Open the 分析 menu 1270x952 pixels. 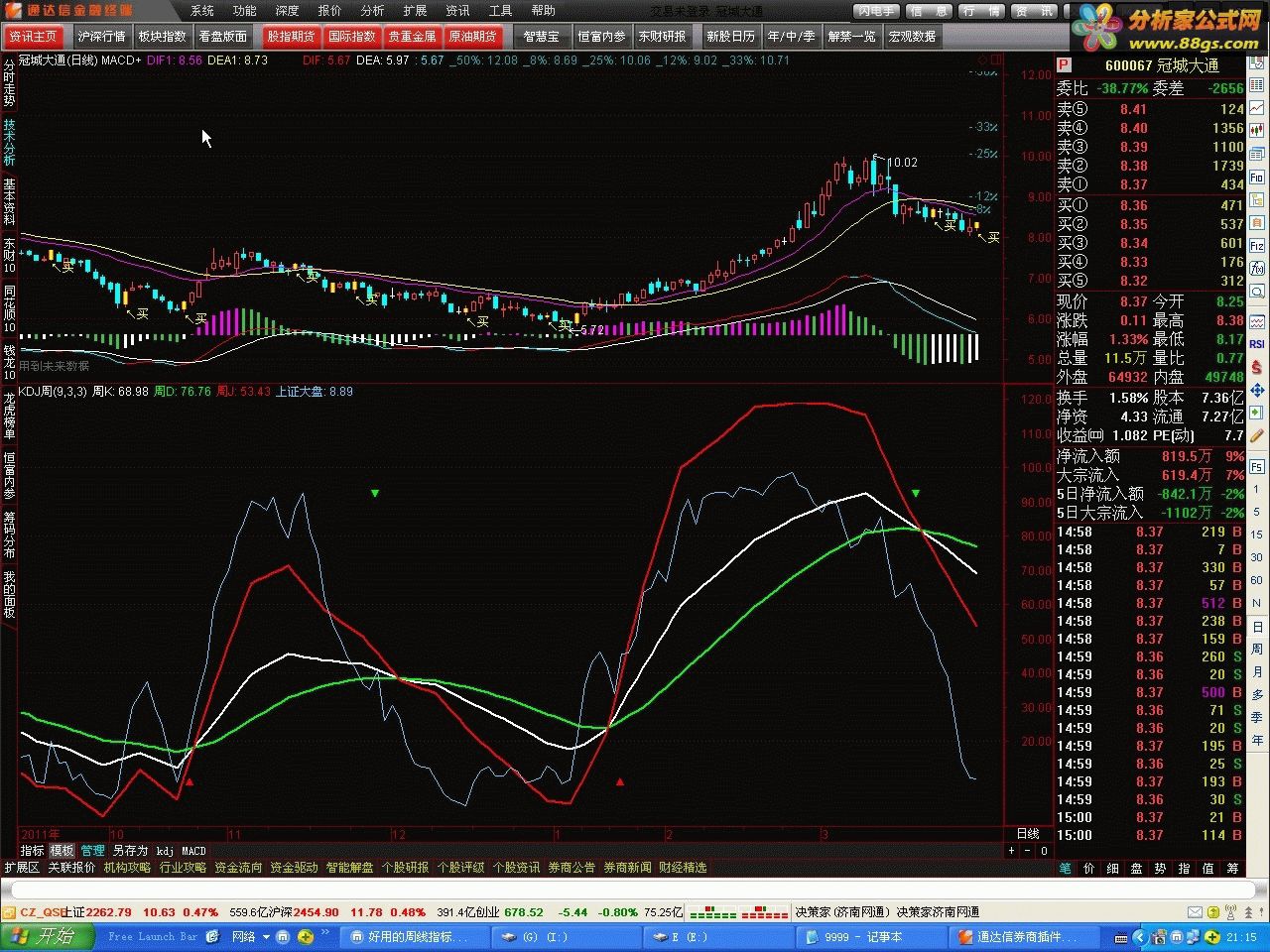372,11
